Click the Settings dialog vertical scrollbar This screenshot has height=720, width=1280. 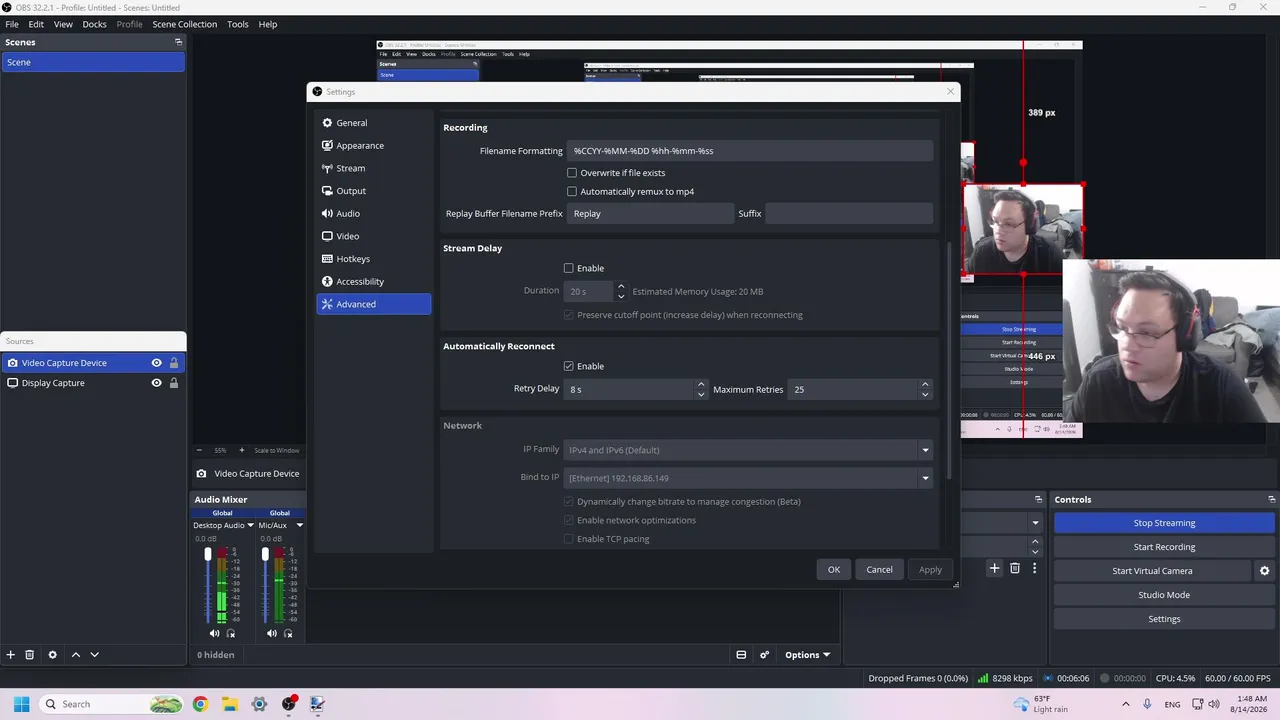(949, 360)
